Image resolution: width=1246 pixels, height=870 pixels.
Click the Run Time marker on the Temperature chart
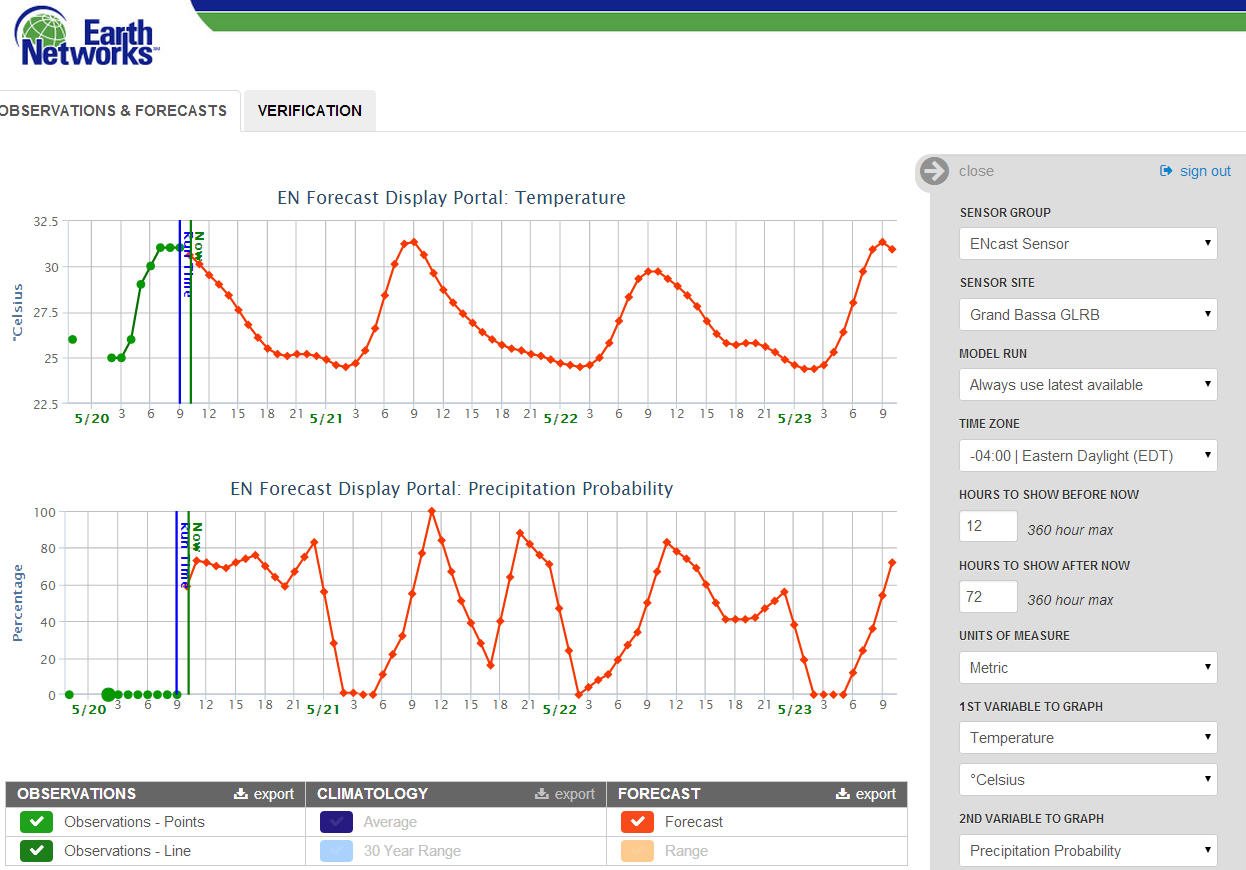[x=187, y=264]
